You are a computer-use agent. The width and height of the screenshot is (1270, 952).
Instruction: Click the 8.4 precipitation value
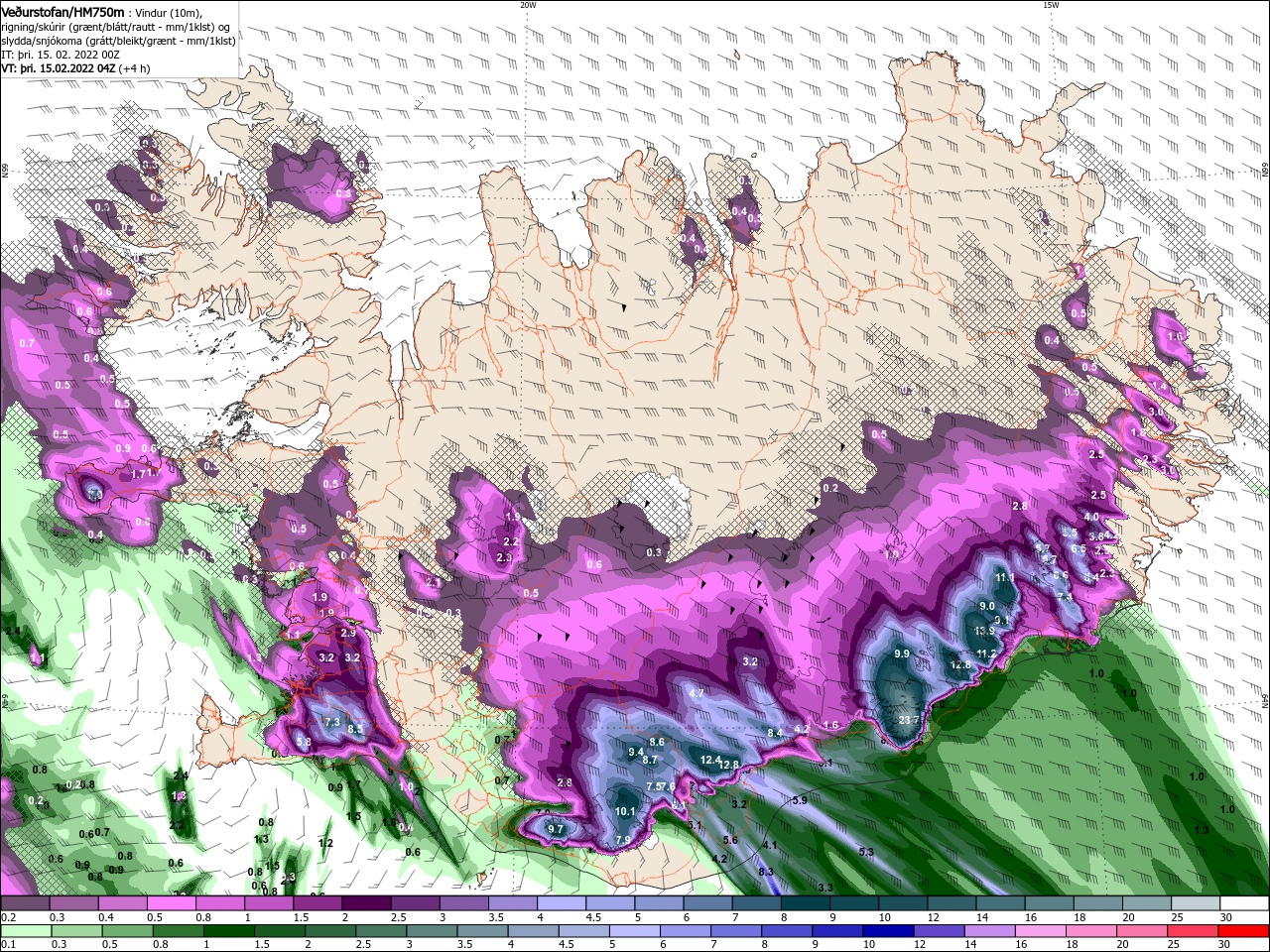(x=776, y=732)
